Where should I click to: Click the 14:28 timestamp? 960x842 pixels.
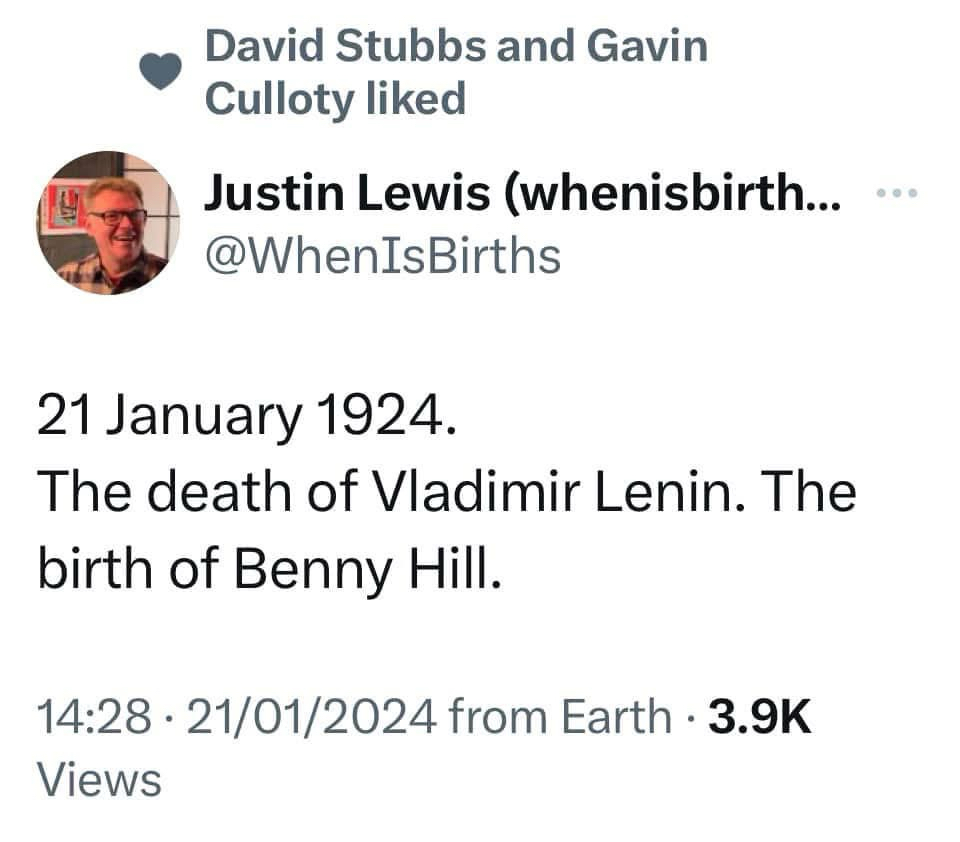click(93, 717)
